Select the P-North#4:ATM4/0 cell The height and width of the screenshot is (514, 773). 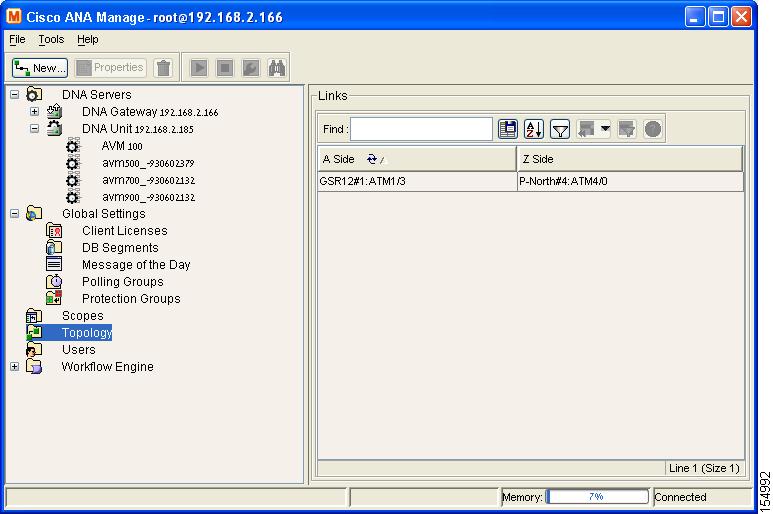(631, 181)
